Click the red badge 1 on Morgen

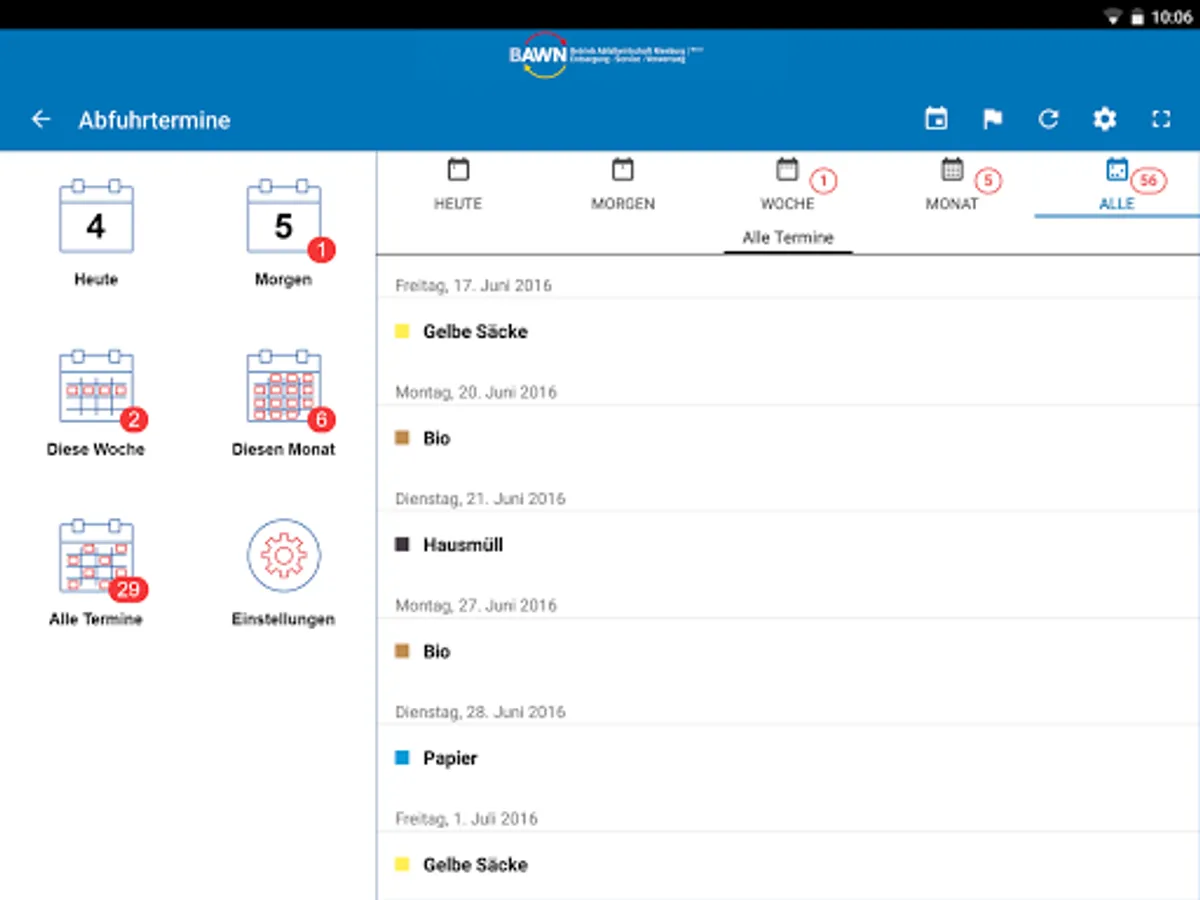(x=321, y=250)
